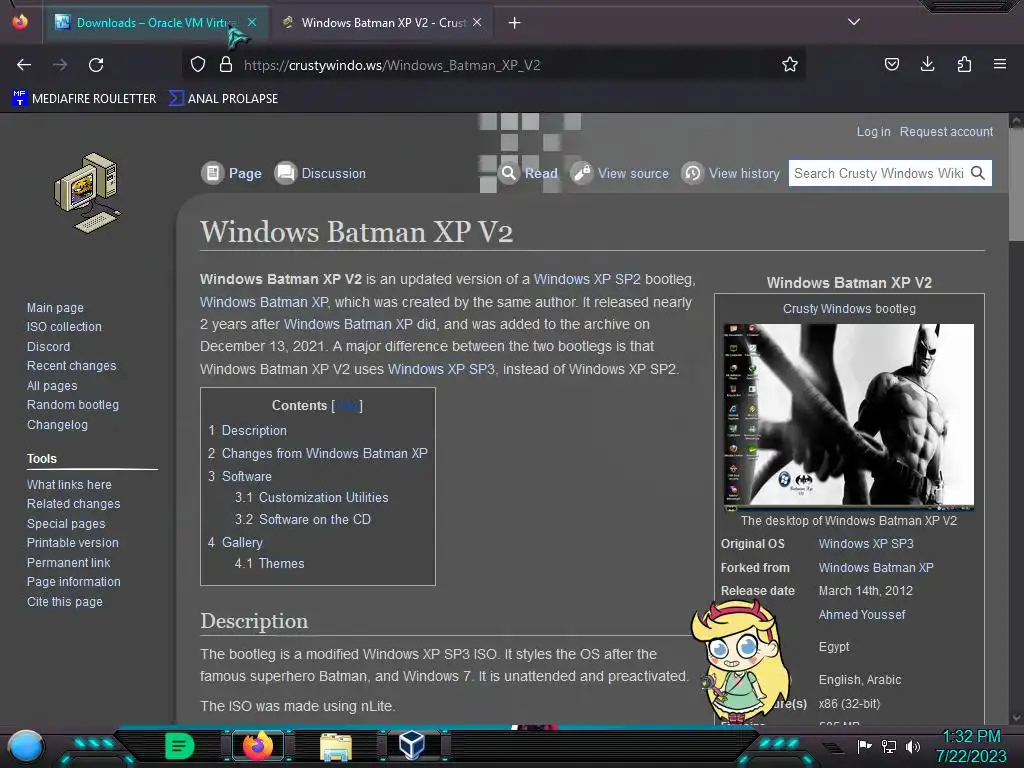Image resolution: width=1024 pixels, height=768 pixels.
Task: Open Special pages tool
Action: tap(66, 524)
